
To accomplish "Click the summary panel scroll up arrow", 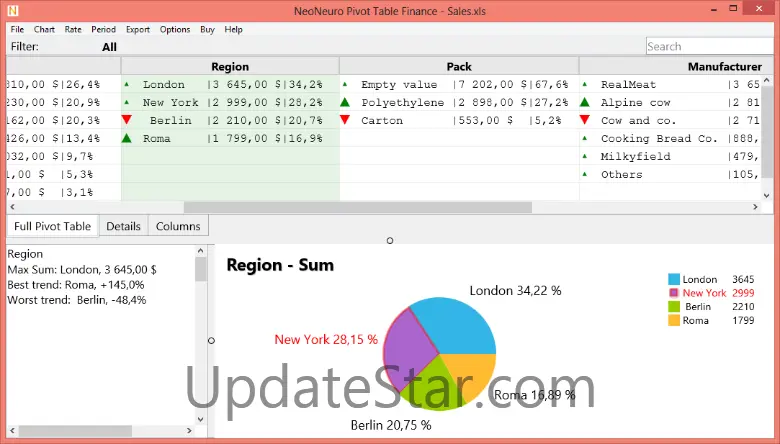I will pyautogui.click(x=200, y=251).
